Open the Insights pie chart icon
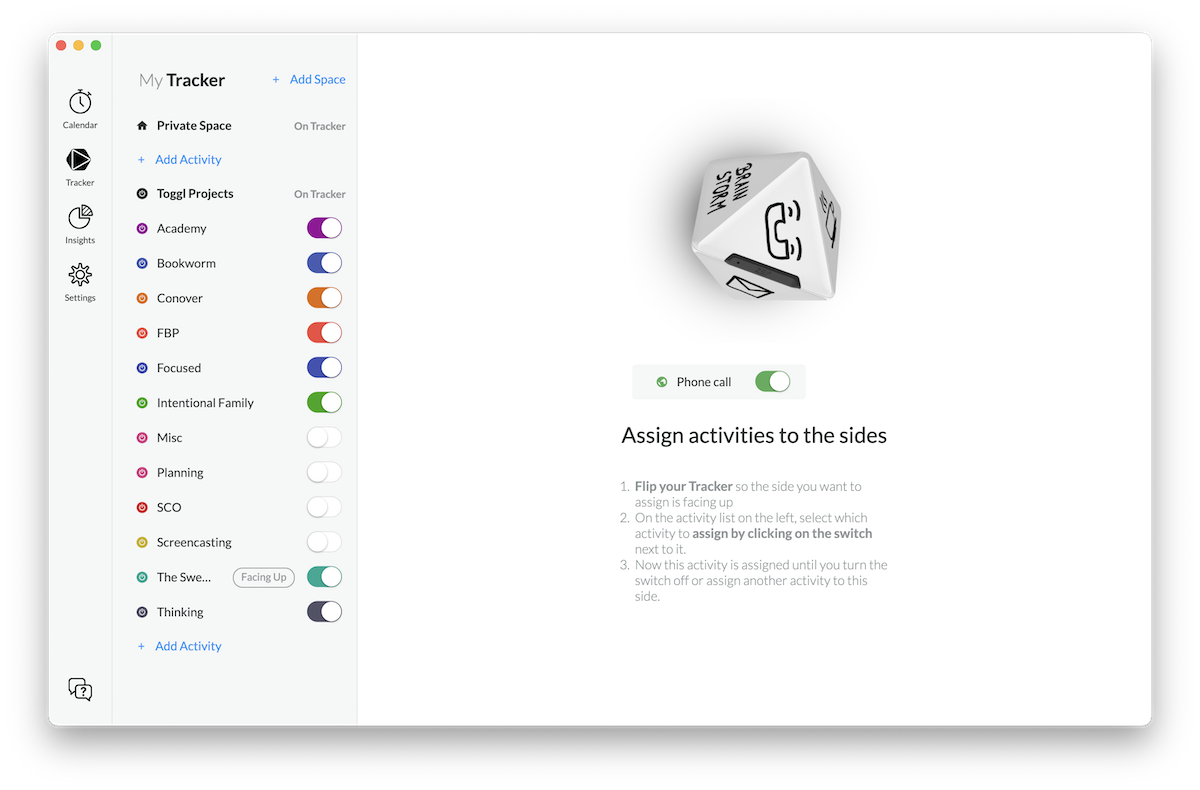 pos(80,217)
